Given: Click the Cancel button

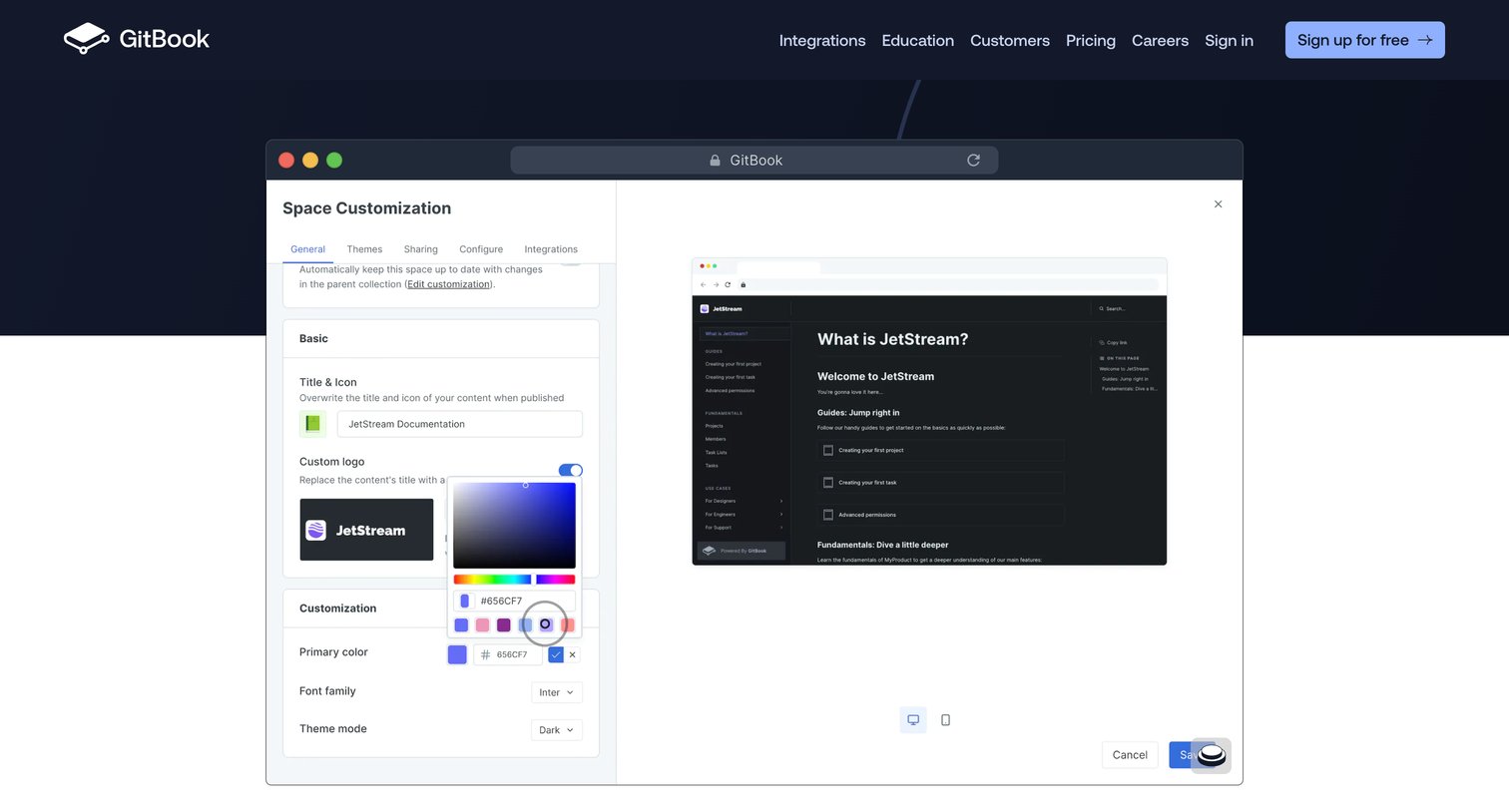Looking at the screenshot, I should tap(1130, 755).
